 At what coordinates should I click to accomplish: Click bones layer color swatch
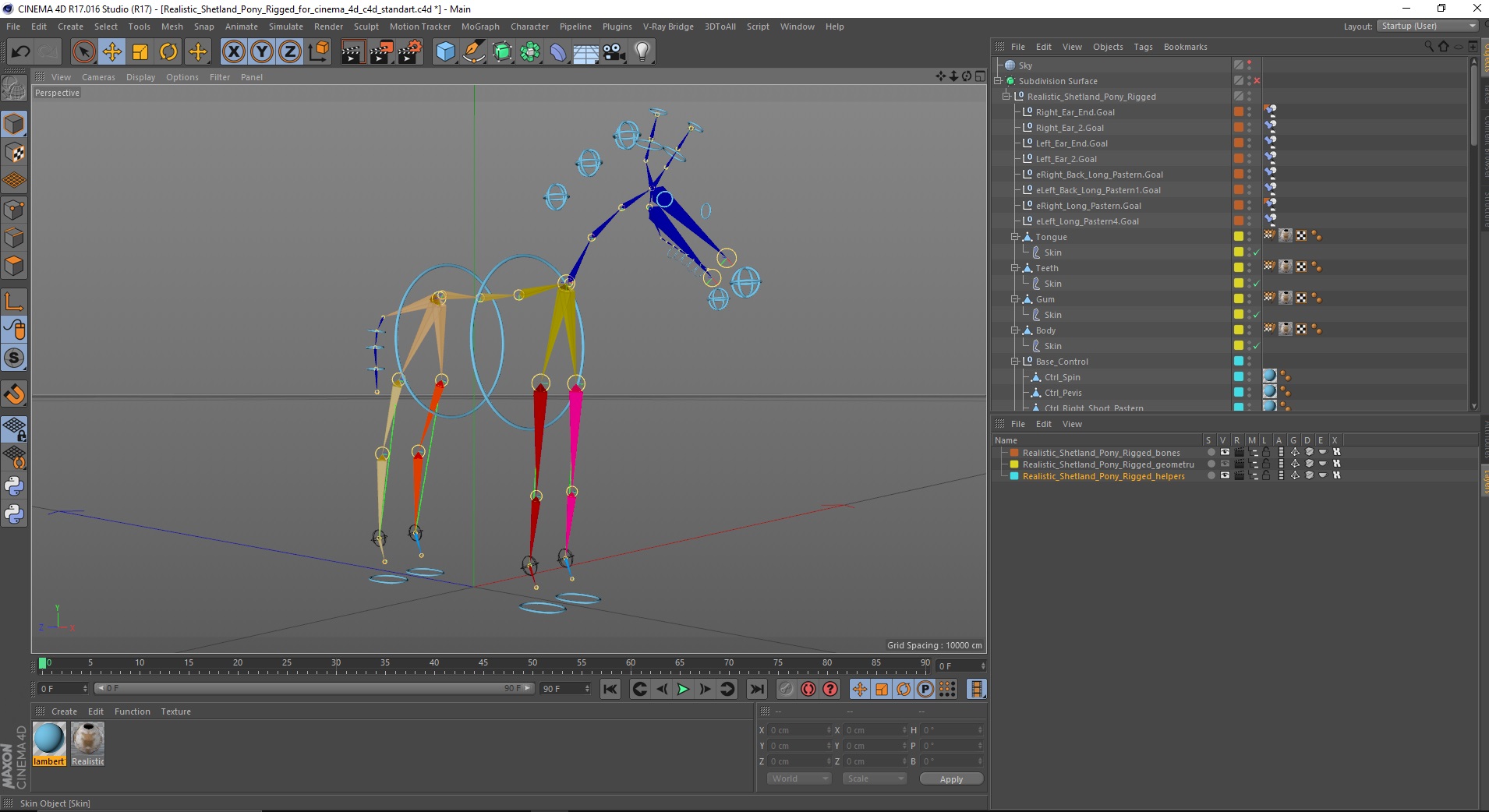(x=1014, y=452)
